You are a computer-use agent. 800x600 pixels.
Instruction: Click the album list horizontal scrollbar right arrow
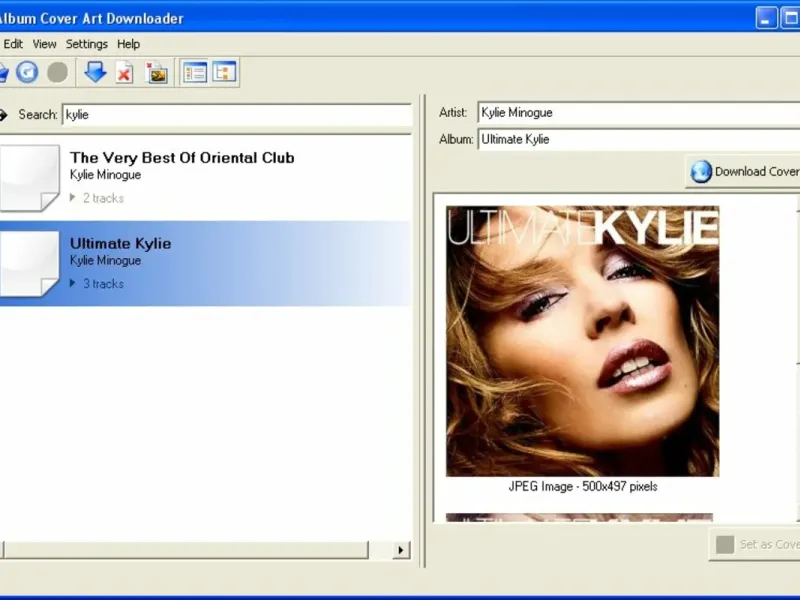[401, 550]
